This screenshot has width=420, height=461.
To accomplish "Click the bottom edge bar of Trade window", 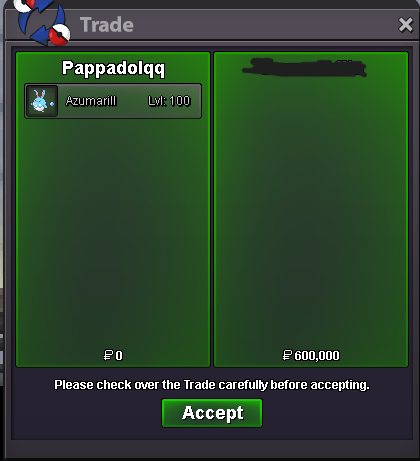I will (x=210, y=449).
